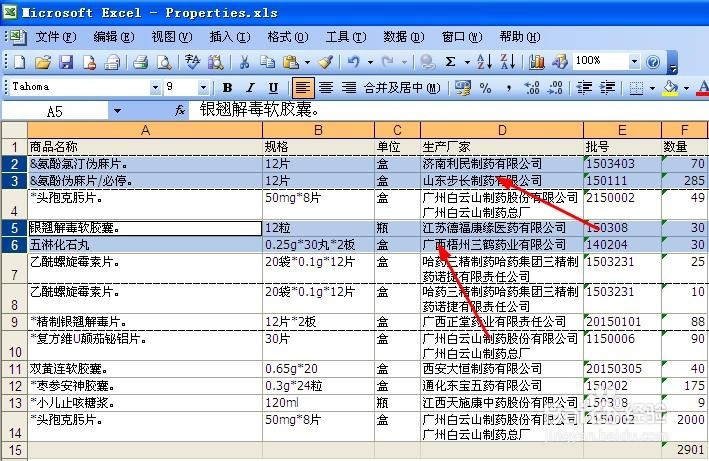
Task: Select column A header
Action: 145,130
